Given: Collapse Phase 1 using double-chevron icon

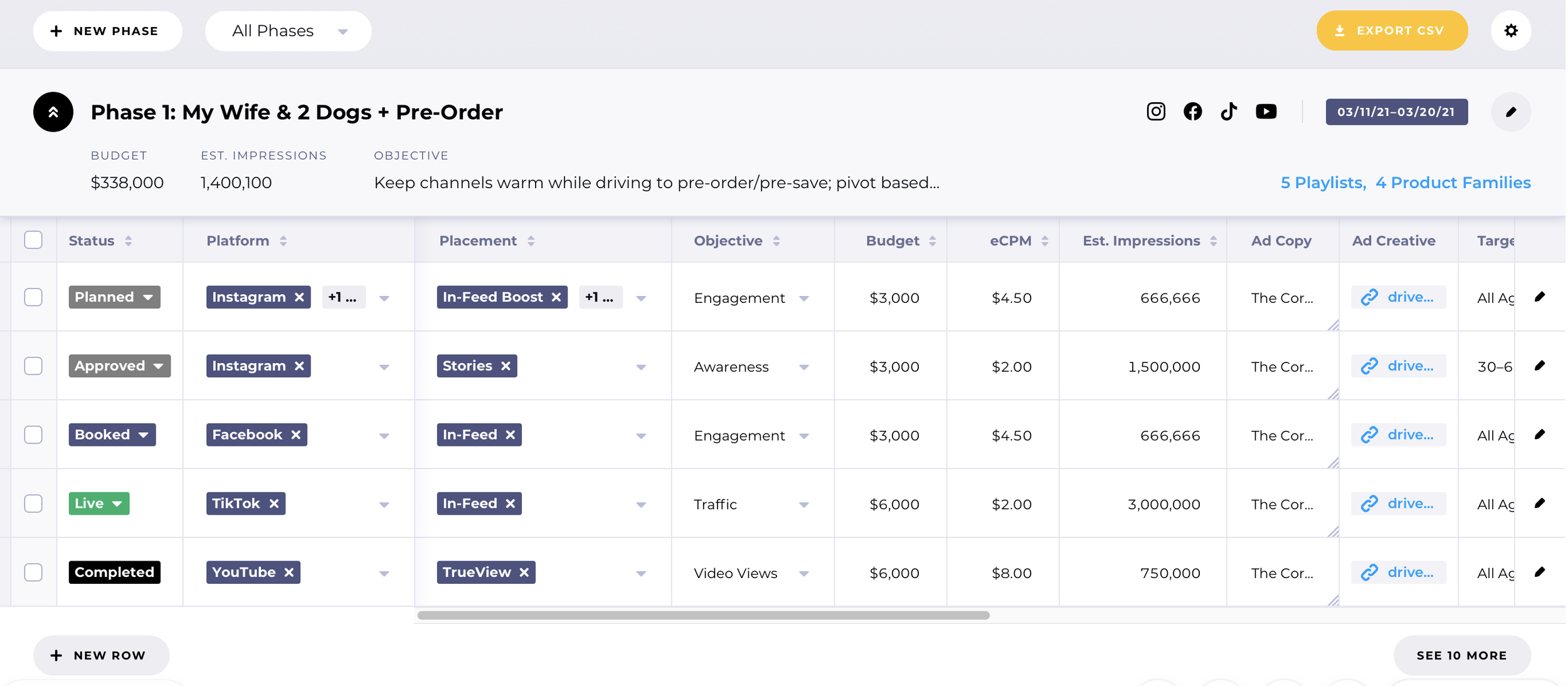Looking at the screenshot, I should 53,112.
